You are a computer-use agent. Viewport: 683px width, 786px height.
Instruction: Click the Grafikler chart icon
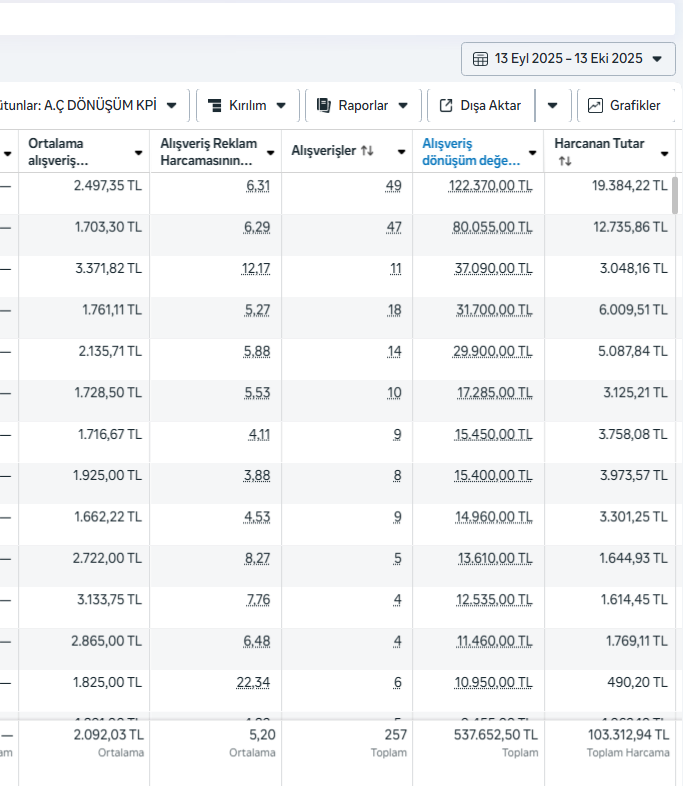tap(596, 105)
